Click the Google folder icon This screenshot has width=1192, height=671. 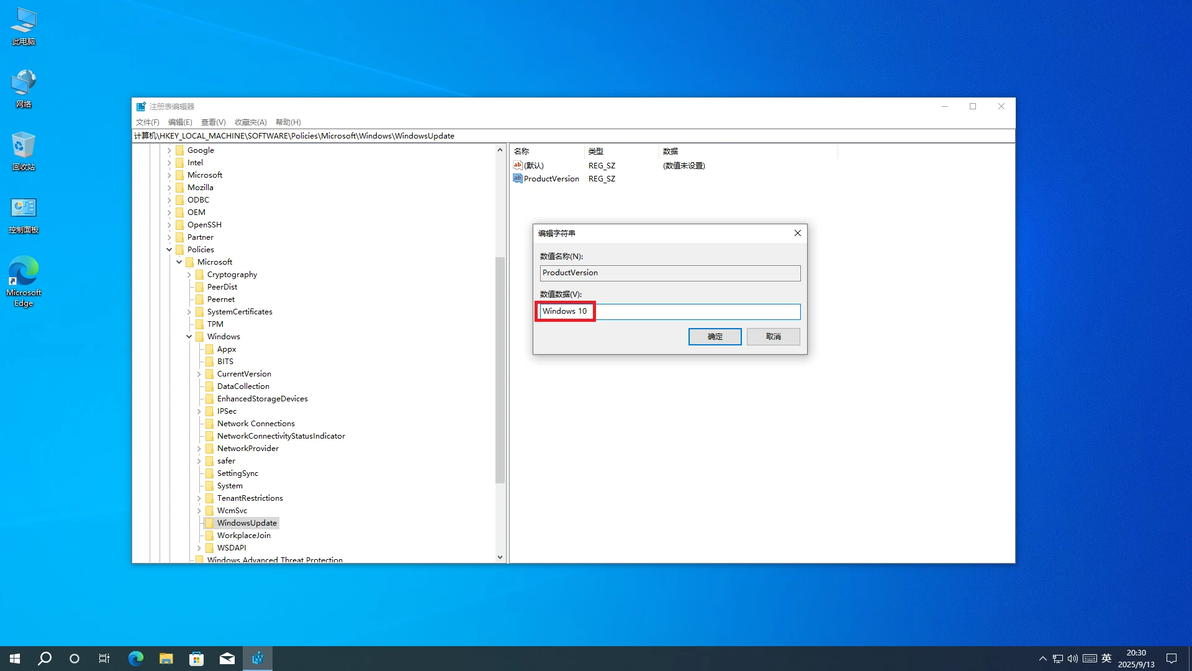point(179,150)
